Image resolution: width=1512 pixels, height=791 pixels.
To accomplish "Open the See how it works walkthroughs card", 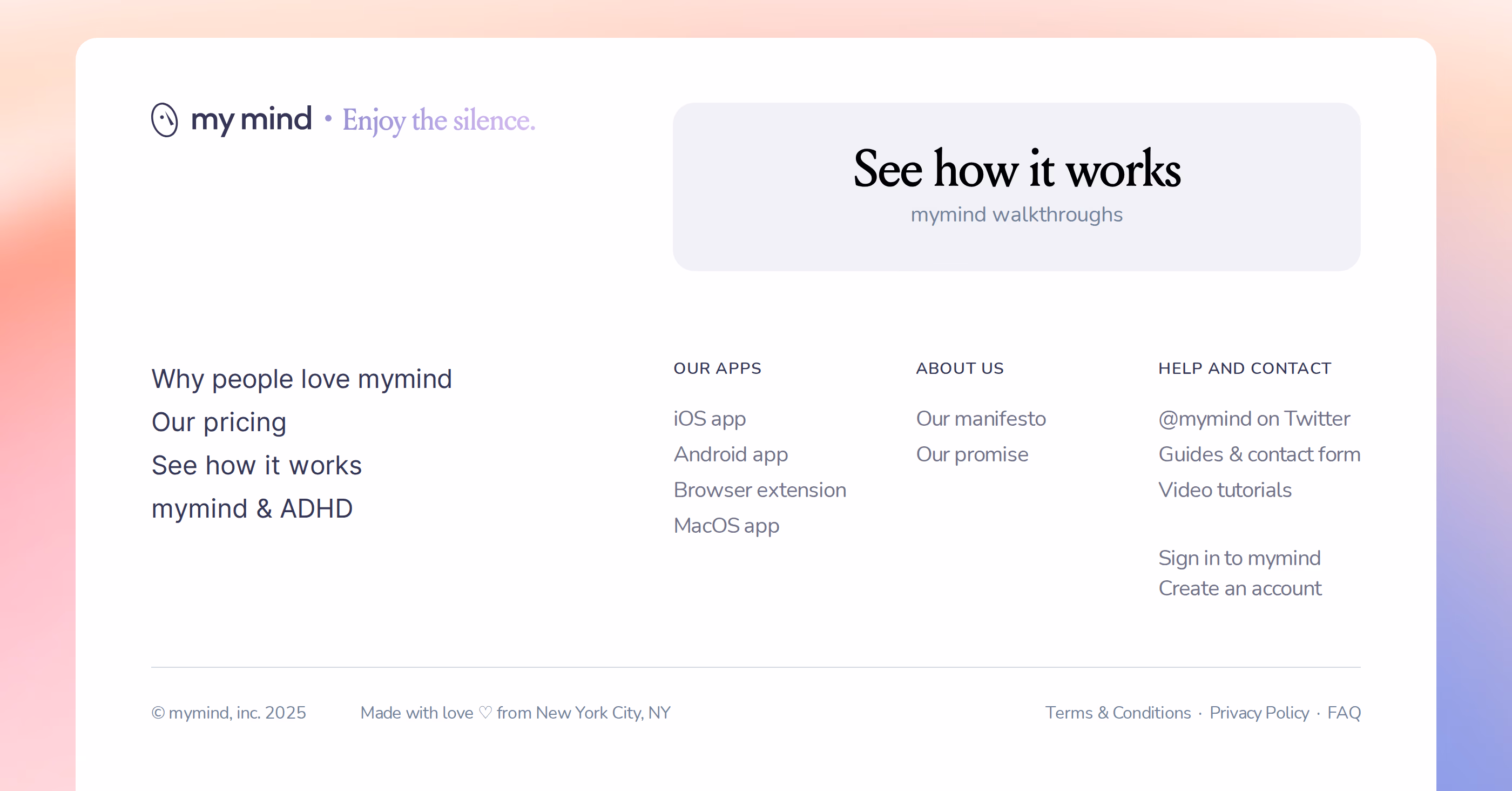I will [x=1017, y=187].
